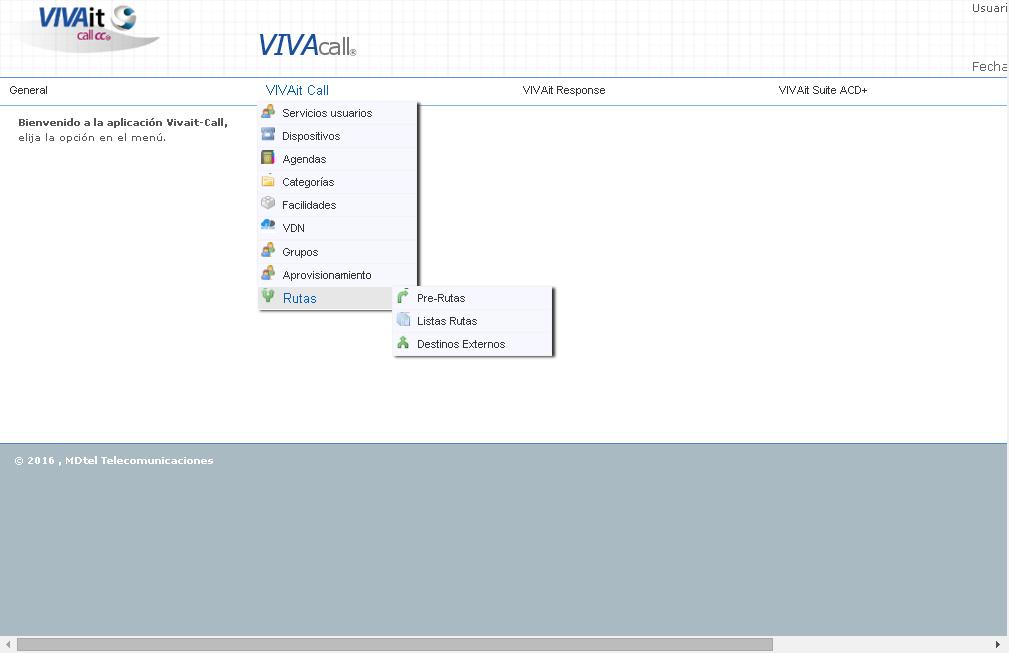Click the VIVAcall header logo

pyautogui.click(x=307, y=45)
